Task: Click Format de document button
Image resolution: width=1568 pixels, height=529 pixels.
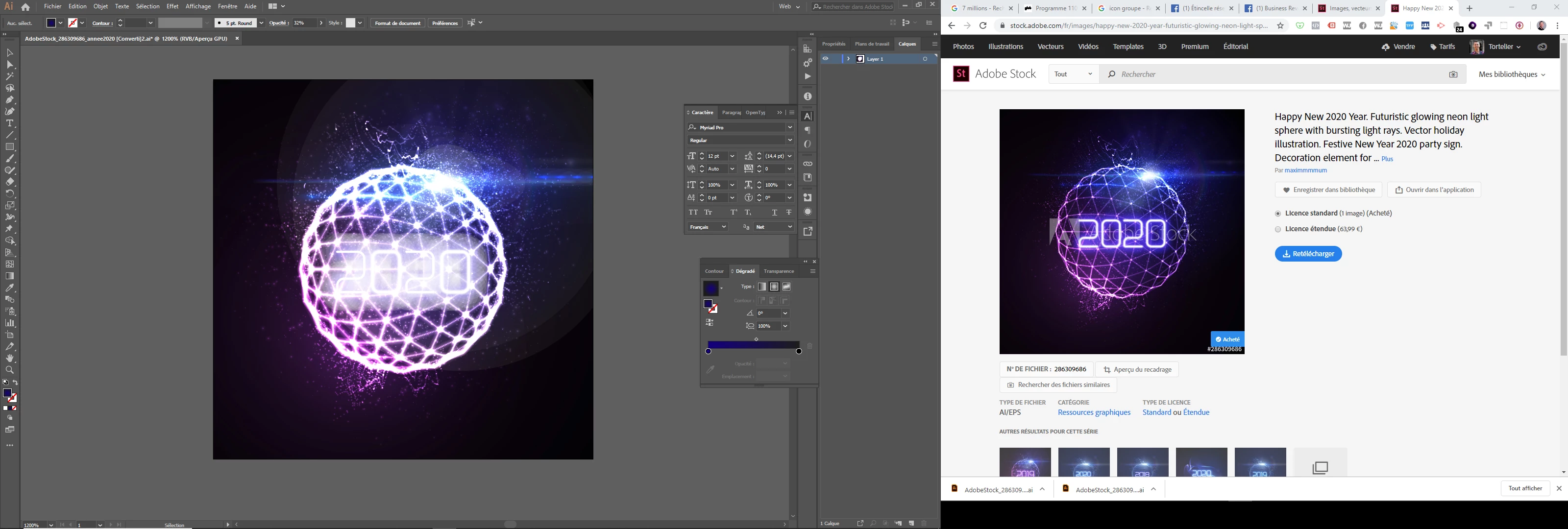Action: click(x=397, y=23)
